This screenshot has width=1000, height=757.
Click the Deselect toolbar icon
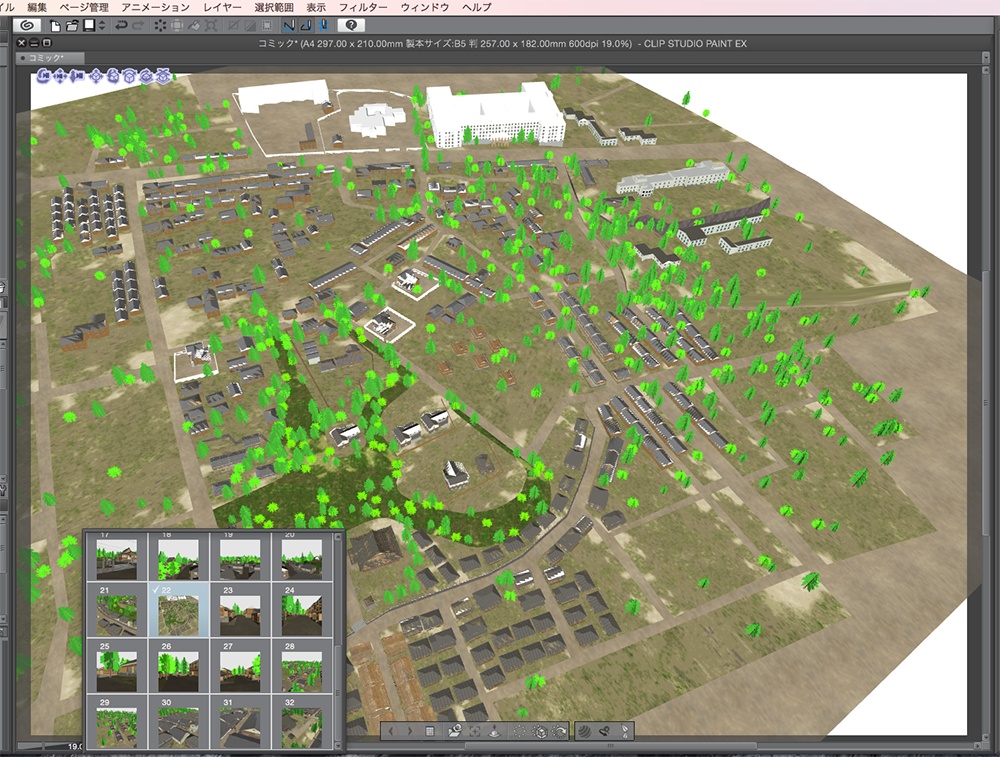[233, 26]
